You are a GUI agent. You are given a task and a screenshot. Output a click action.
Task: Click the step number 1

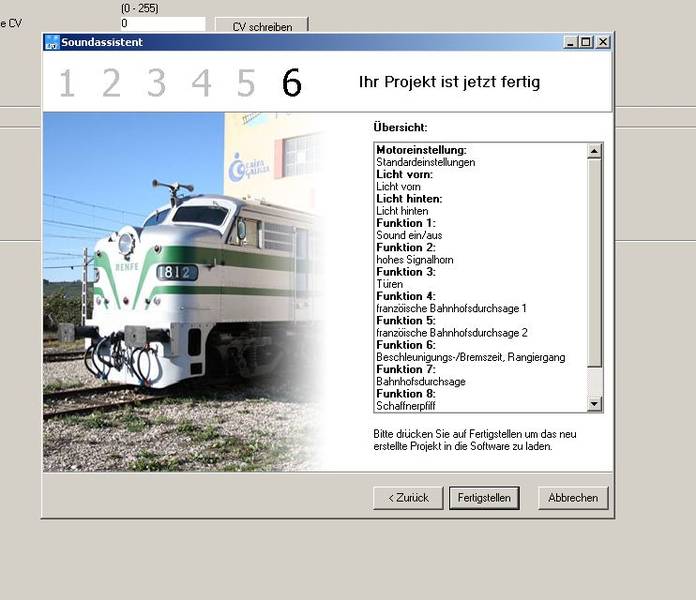67,83
